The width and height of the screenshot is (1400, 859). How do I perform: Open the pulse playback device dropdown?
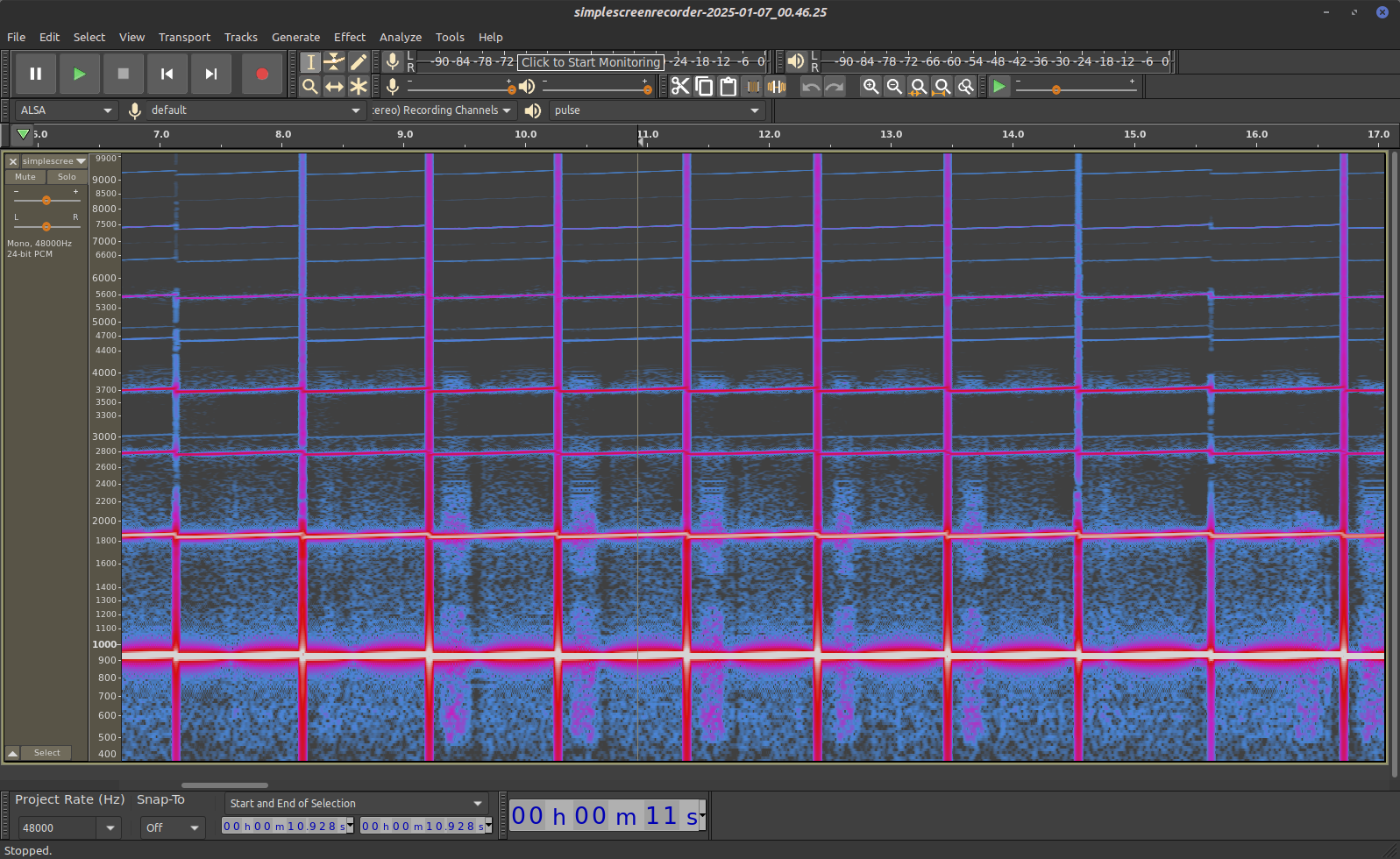(657, 110)
